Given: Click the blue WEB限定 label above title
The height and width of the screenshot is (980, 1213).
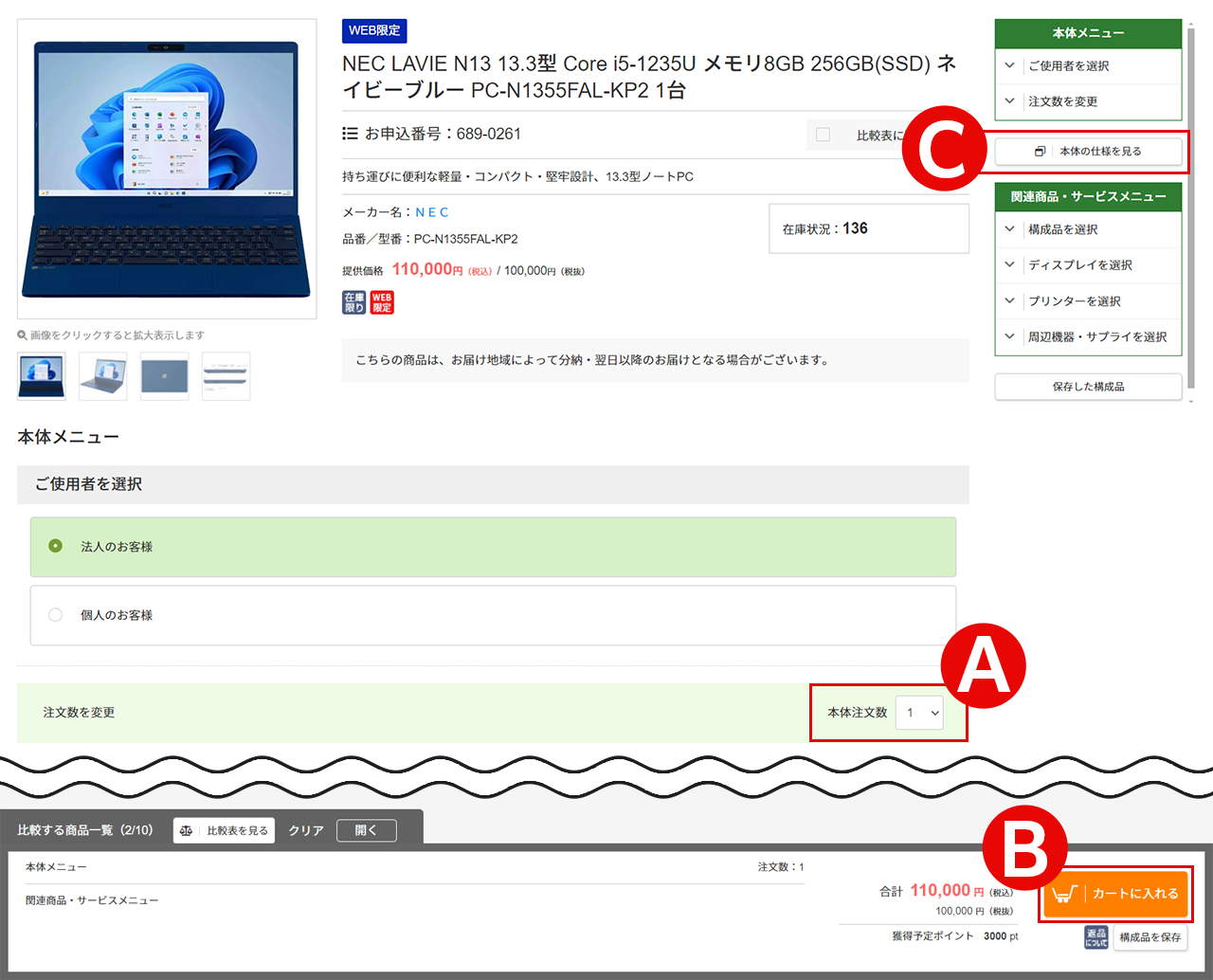Looking at the screenshot, I should tap(374, 30).
